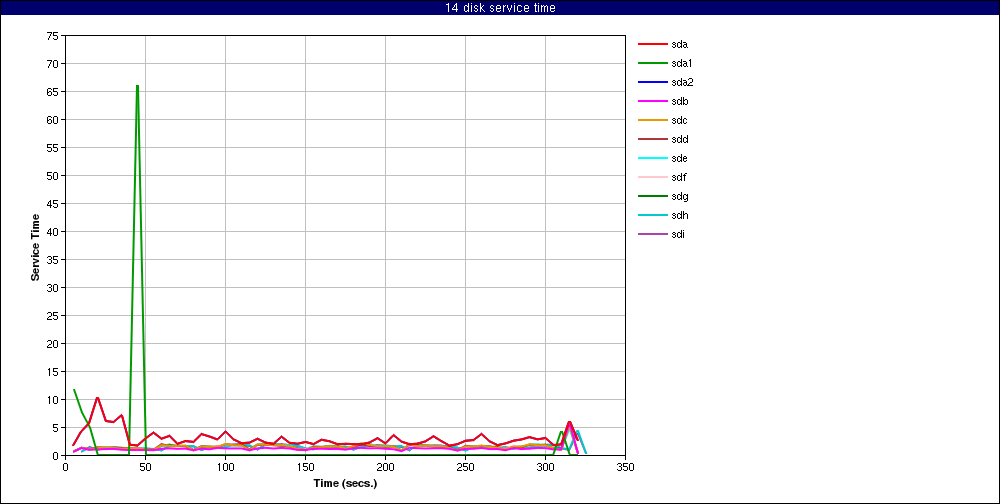Click the magenta sdb legend line swatch
This screenshot has width=1000, height=504.
(651, 101)
